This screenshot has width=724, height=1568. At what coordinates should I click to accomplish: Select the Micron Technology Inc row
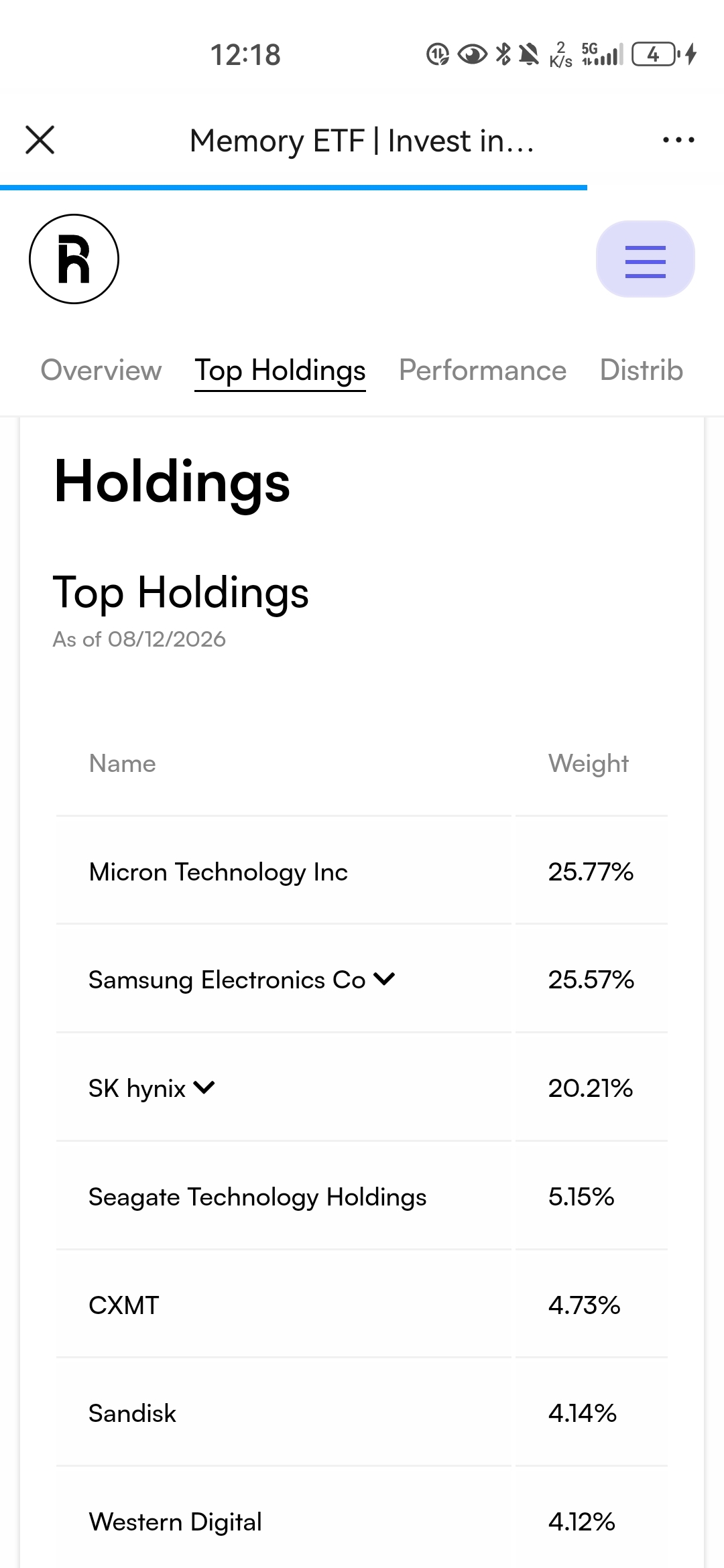(x=362, y=872)
